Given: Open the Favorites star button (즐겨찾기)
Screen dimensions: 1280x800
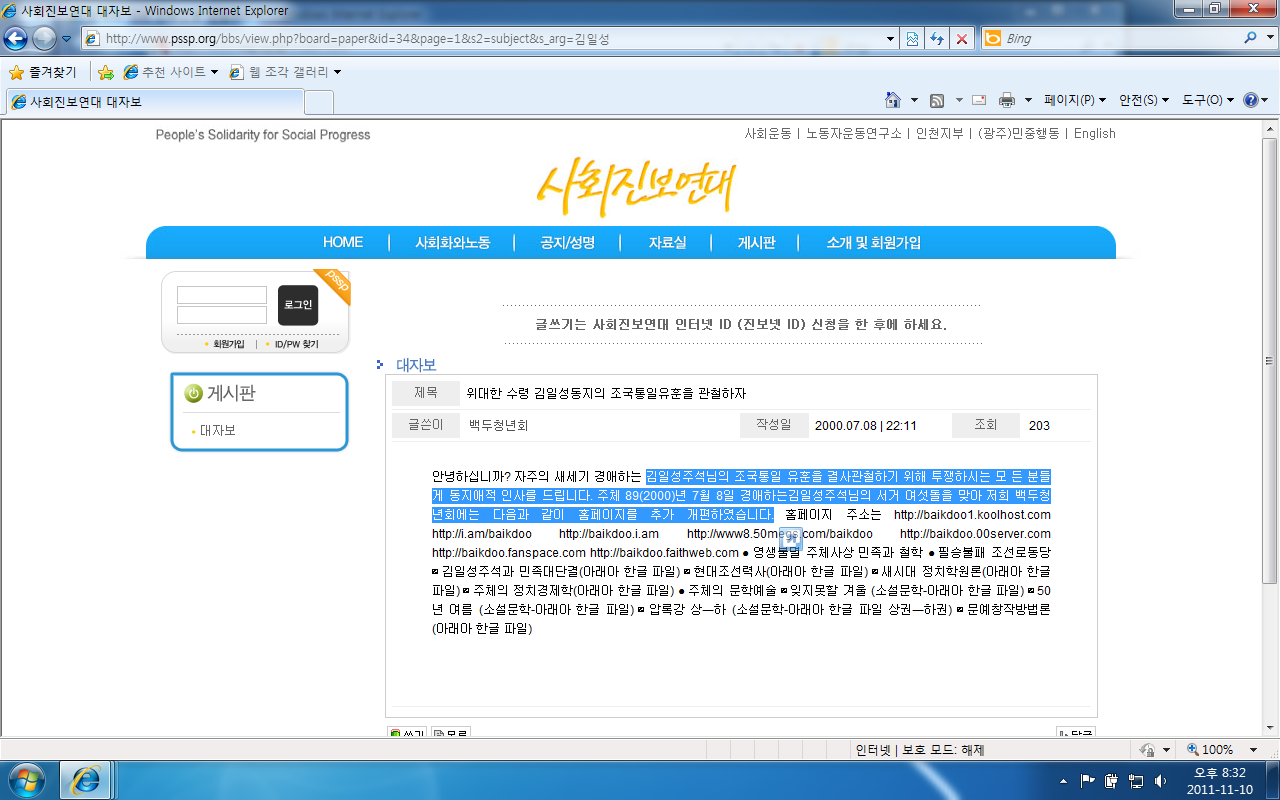Looking at the screenshot, I should (x=43, y=72).
